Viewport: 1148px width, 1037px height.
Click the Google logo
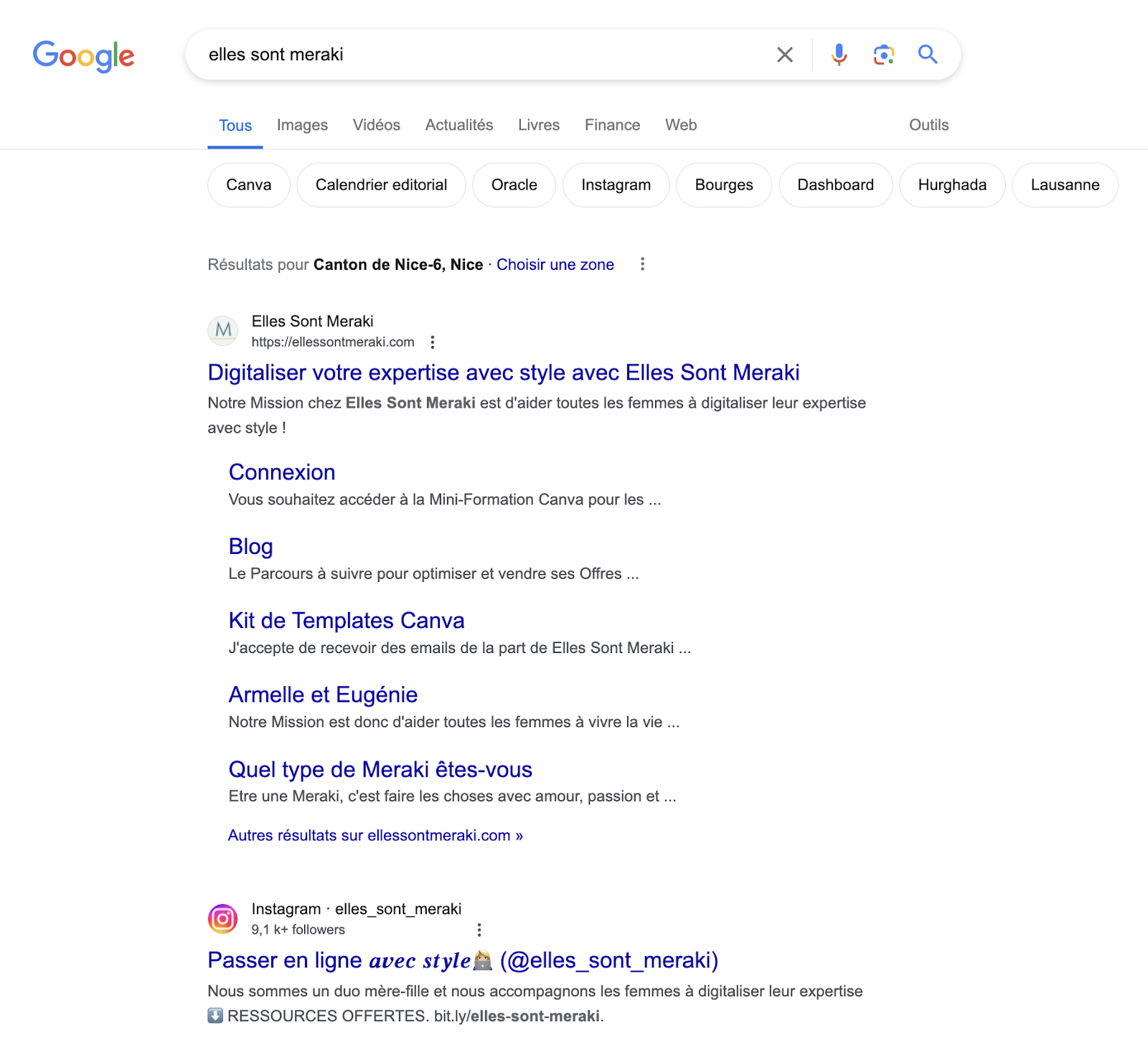pos(84,56)
